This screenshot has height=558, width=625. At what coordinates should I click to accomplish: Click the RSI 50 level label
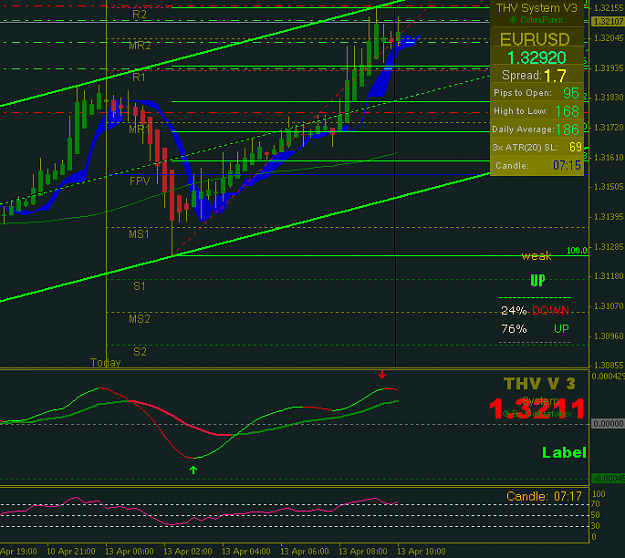[x=596, y=515]
